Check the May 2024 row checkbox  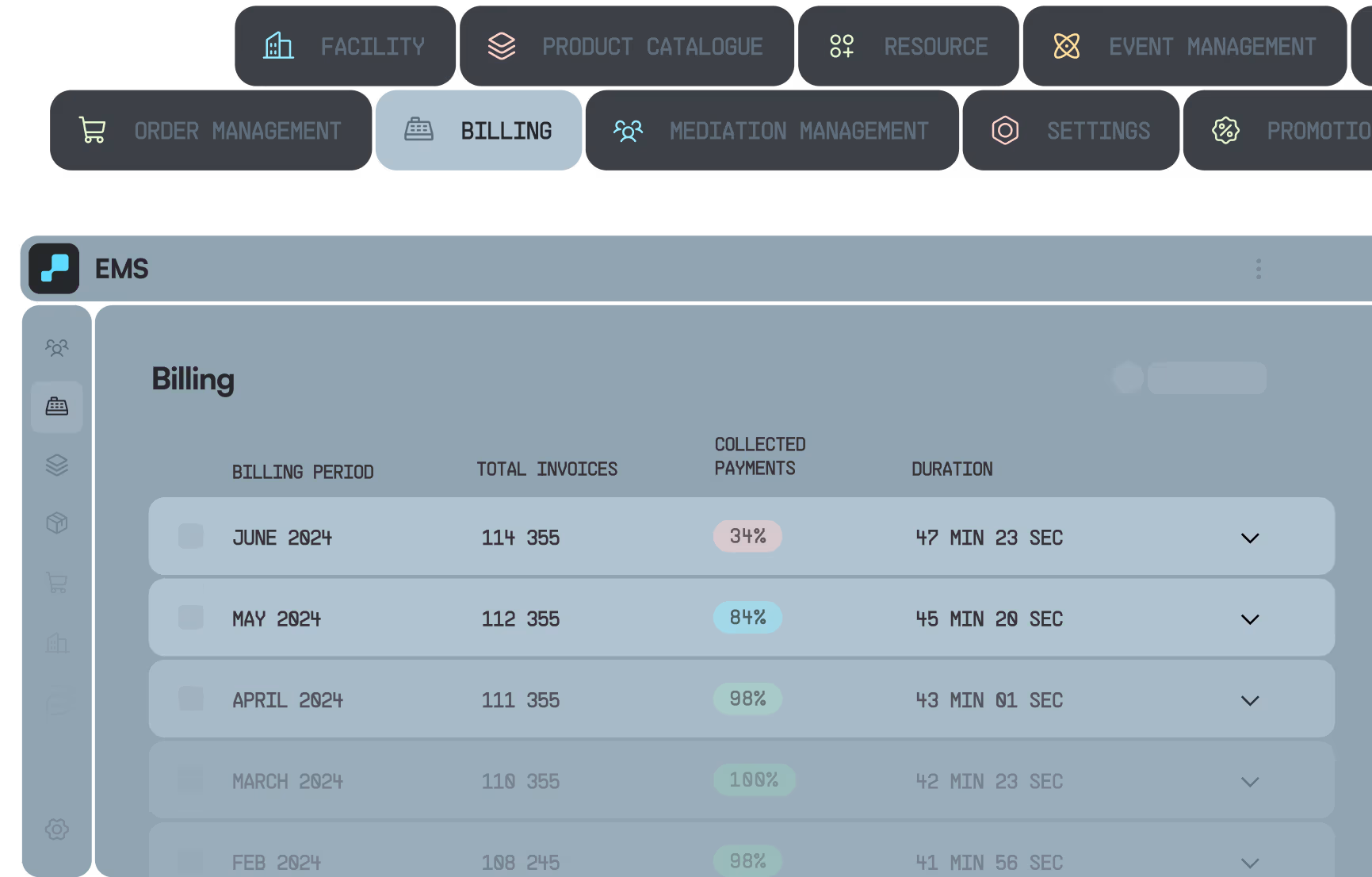coord(191,618)
